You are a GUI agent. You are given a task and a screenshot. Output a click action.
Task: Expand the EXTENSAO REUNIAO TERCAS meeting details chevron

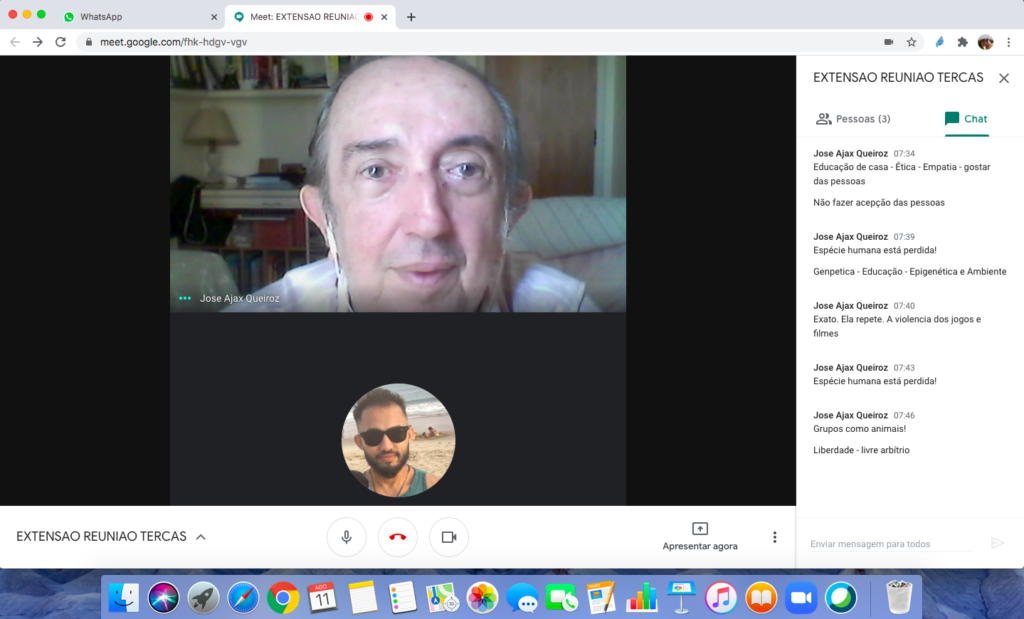[201, 537]
